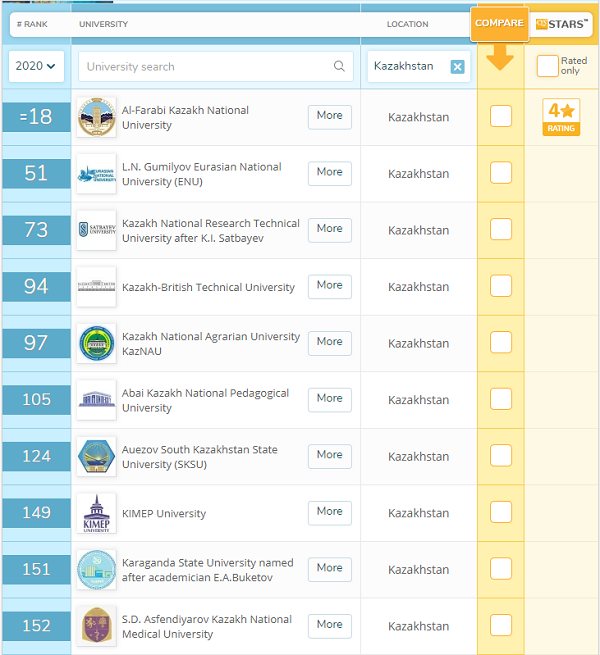Click Abai Kazakh National Pedagogical University logo
The height and width of the screenshot is (655, 600).
(x=97, y=400)
